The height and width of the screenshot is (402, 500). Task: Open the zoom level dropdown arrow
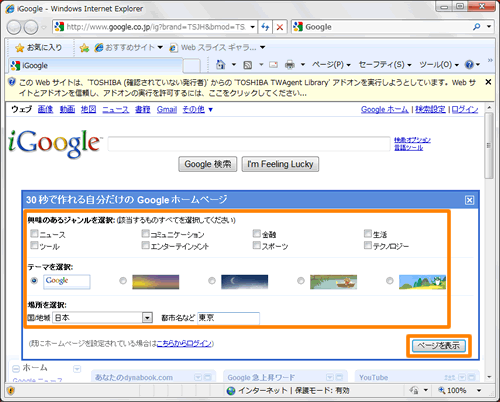[x=479, y=390]
